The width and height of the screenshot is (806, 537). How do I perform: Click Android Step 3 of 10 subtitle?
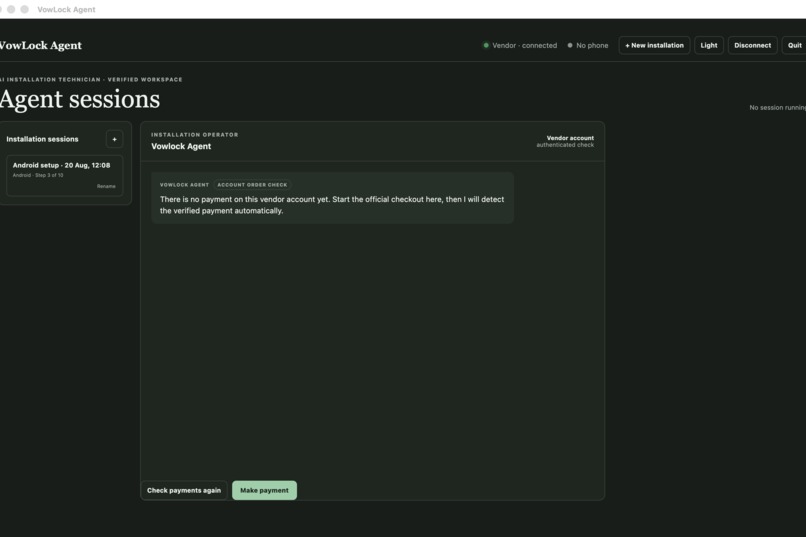(x=38, y=175)
